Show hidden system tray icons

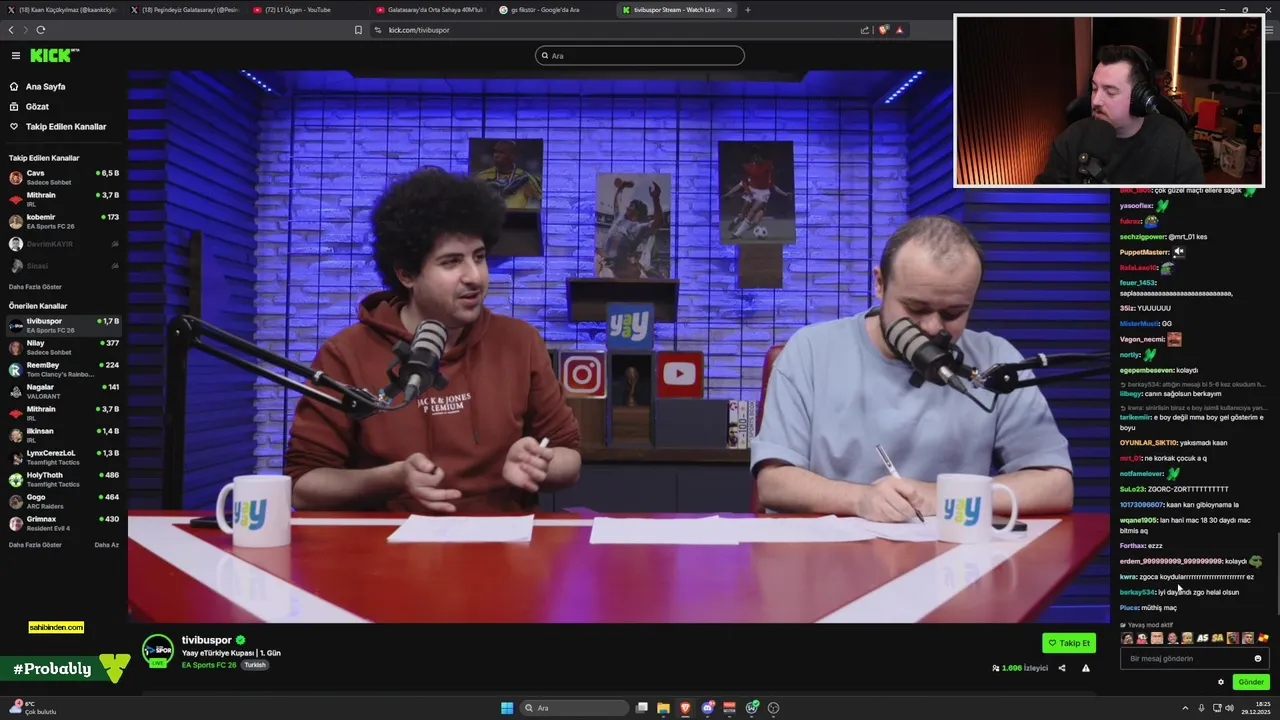pos(1185,708)
